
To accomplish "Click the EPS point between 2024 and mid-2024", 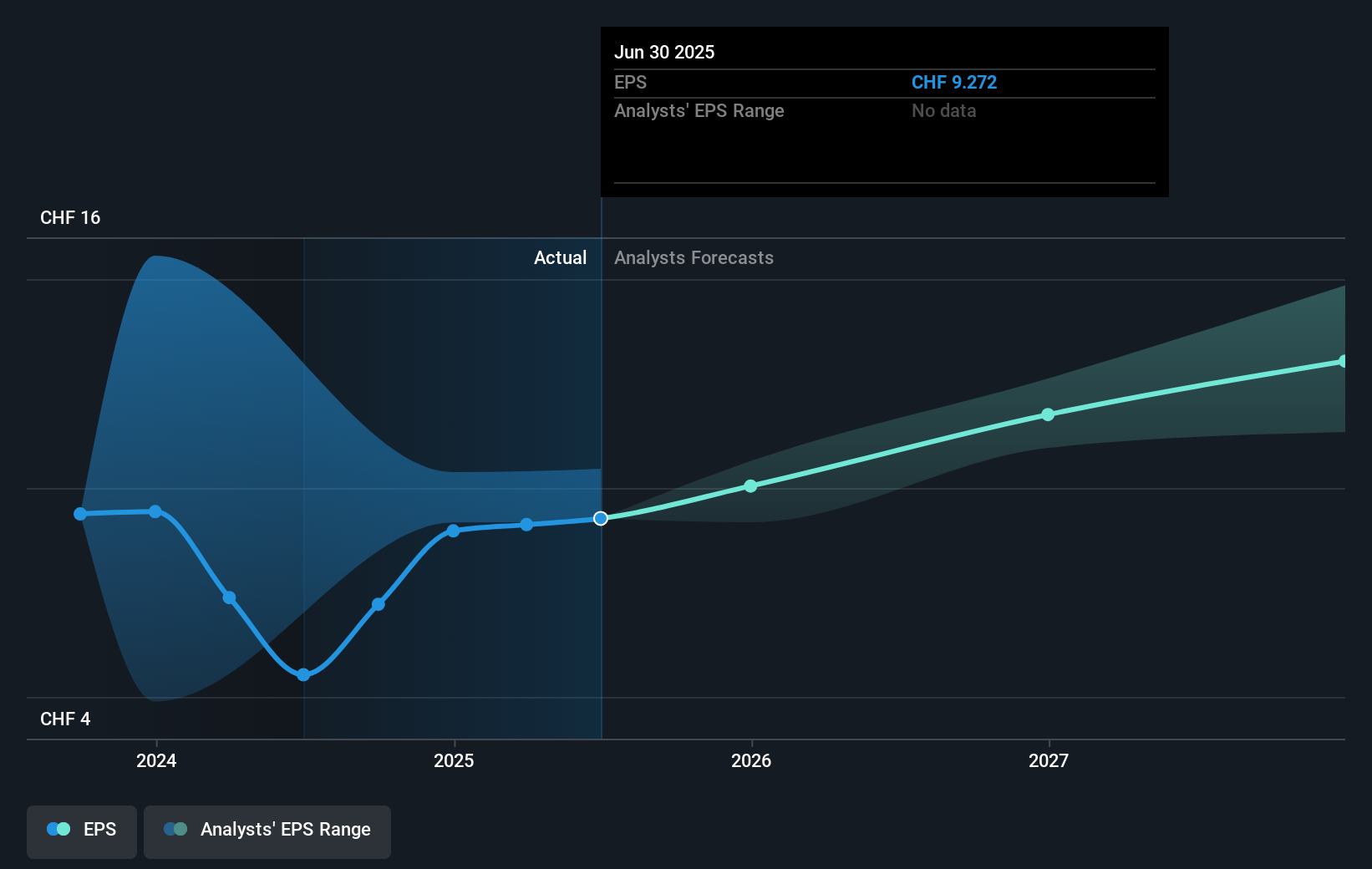I will pos(229,597).
